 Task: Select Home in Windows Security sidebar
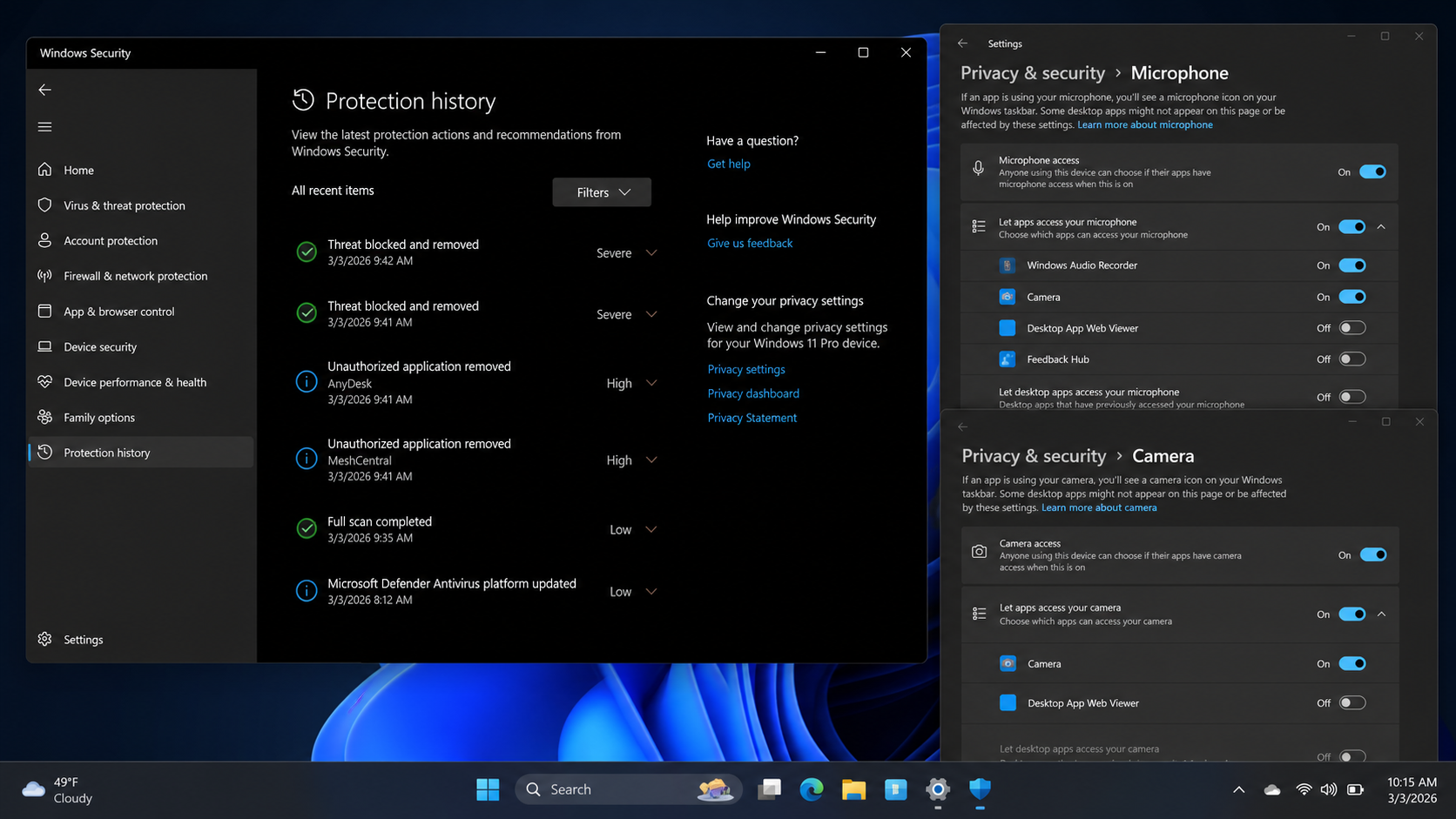click(141, 170)
